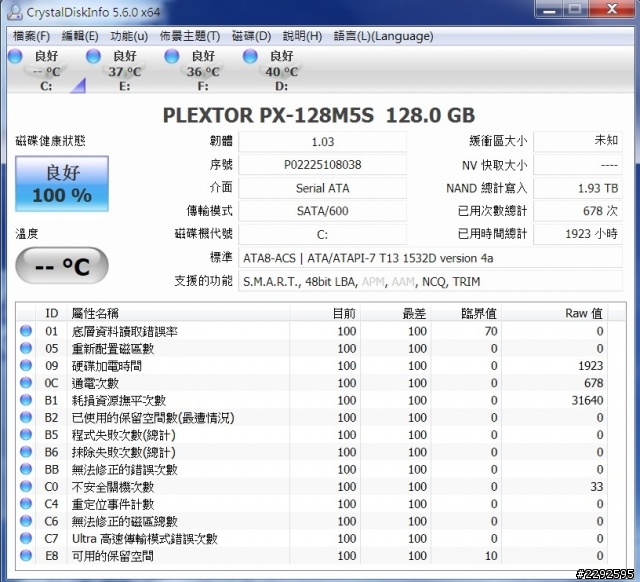Click the serial number P02225108038 field
Screen dimensions: 640x582
(x=322, y=165)
